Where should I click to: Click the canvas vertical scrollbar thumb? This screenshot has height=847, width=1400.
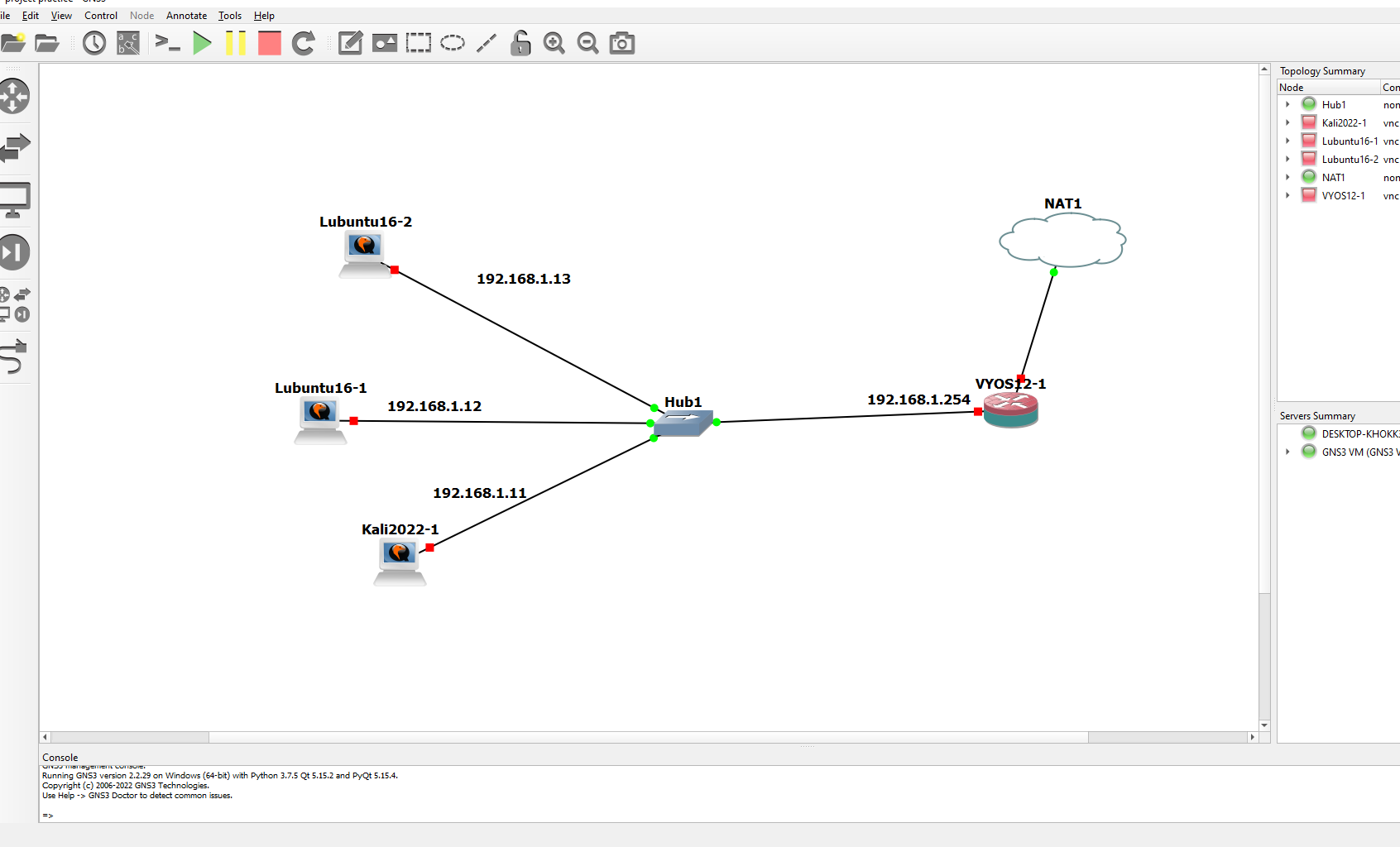(1264, 333)
